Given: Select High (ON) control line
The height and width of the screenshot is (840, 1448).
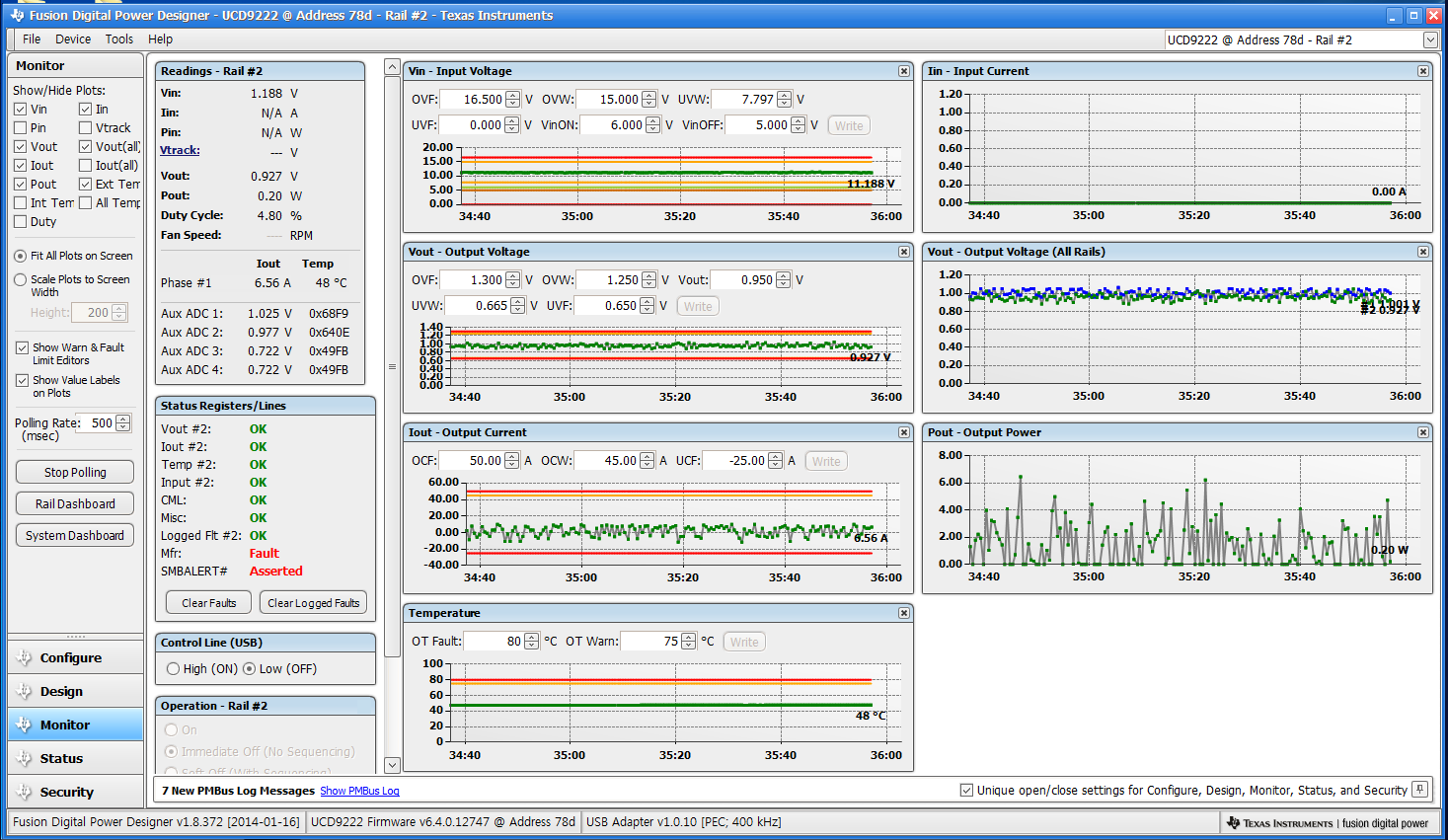Looking at the screenshot, I should (173, 669).
